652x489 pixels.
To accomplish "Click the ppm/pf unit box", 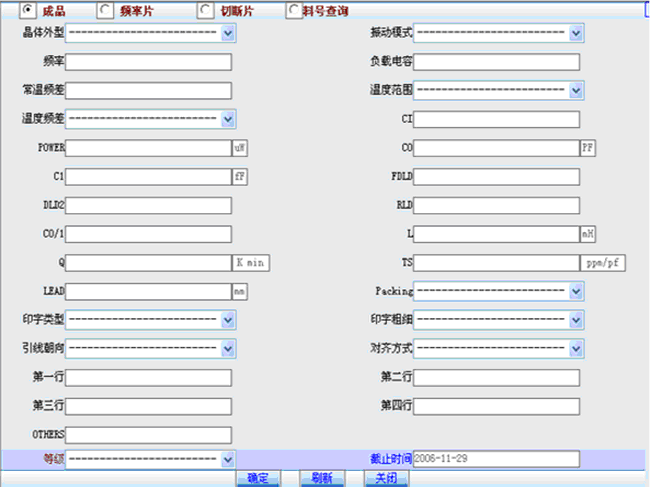I will (603, 263).
